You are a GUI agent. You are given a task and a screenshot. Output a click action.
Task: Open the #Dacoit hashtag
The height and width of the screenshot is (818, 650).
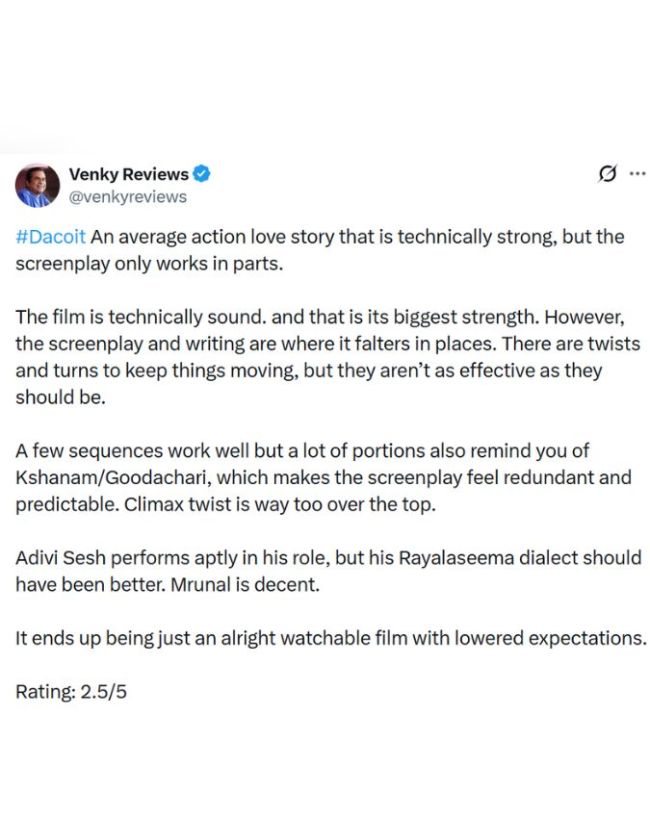click(44, 240)
